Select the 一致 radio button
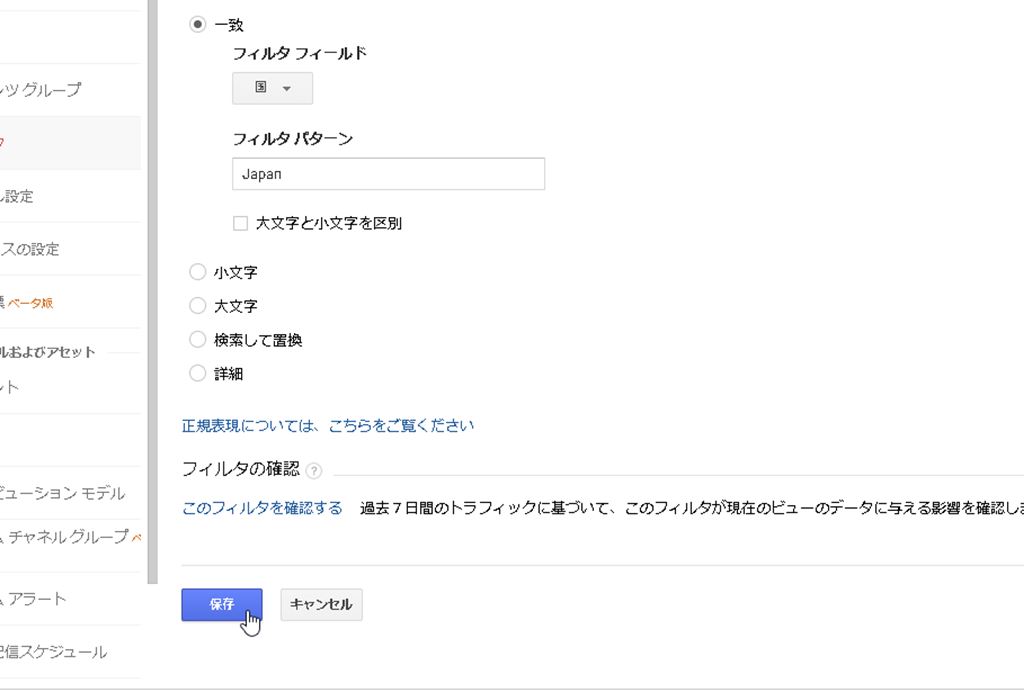This screenshot has width=1024, height=692. 197,25
